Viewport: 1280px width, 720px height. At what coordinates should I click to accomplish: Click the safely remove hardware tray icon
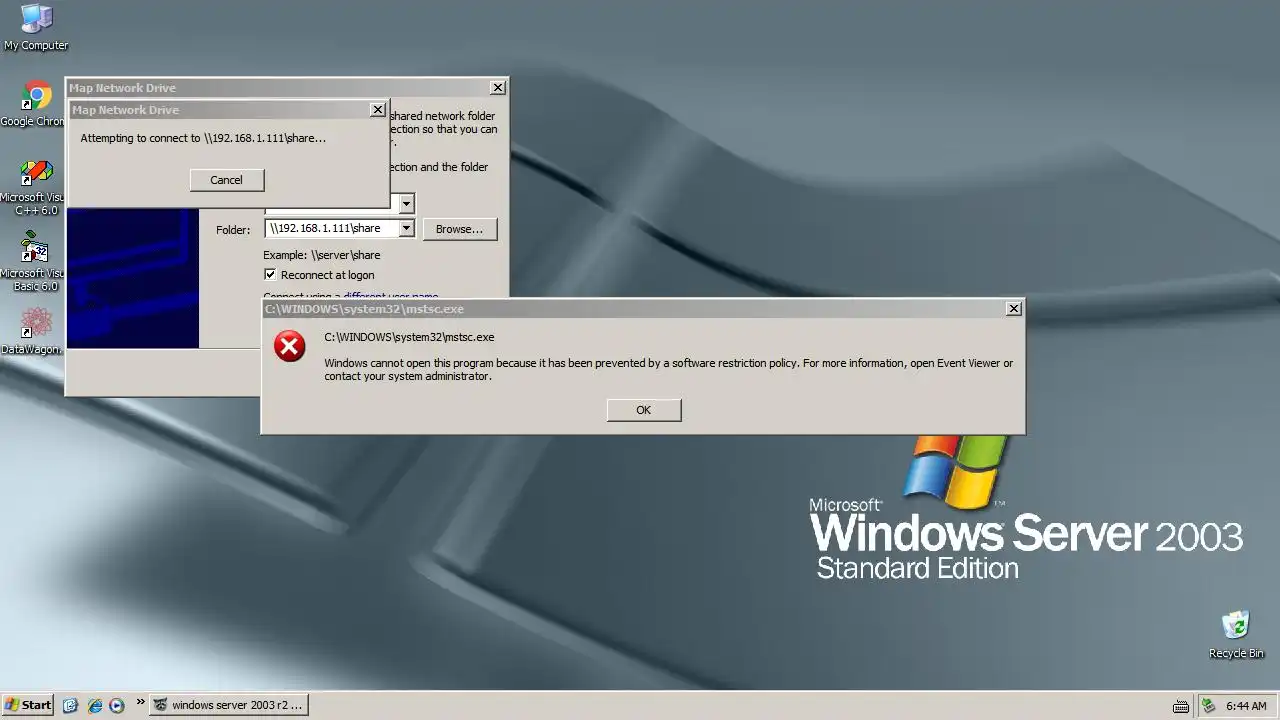(1208, 706)
